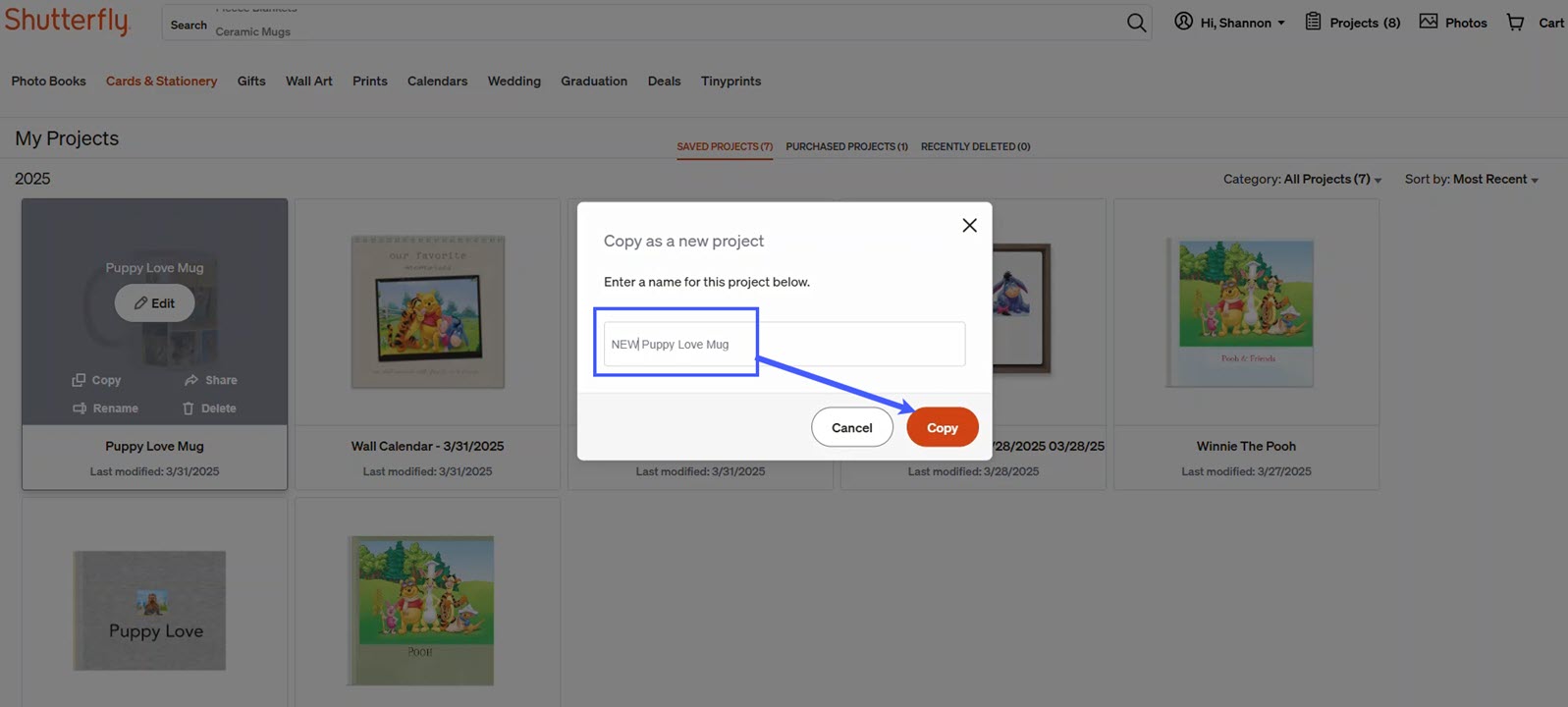This screenshot has height=707, width=1568.
Task: Open the framed Eeyore print thumbnail
Action: [x=1022, y=308]
